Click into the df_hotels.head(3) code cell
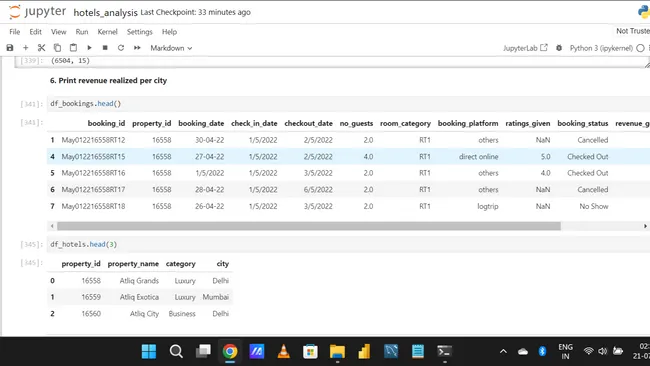 point(348,244)
